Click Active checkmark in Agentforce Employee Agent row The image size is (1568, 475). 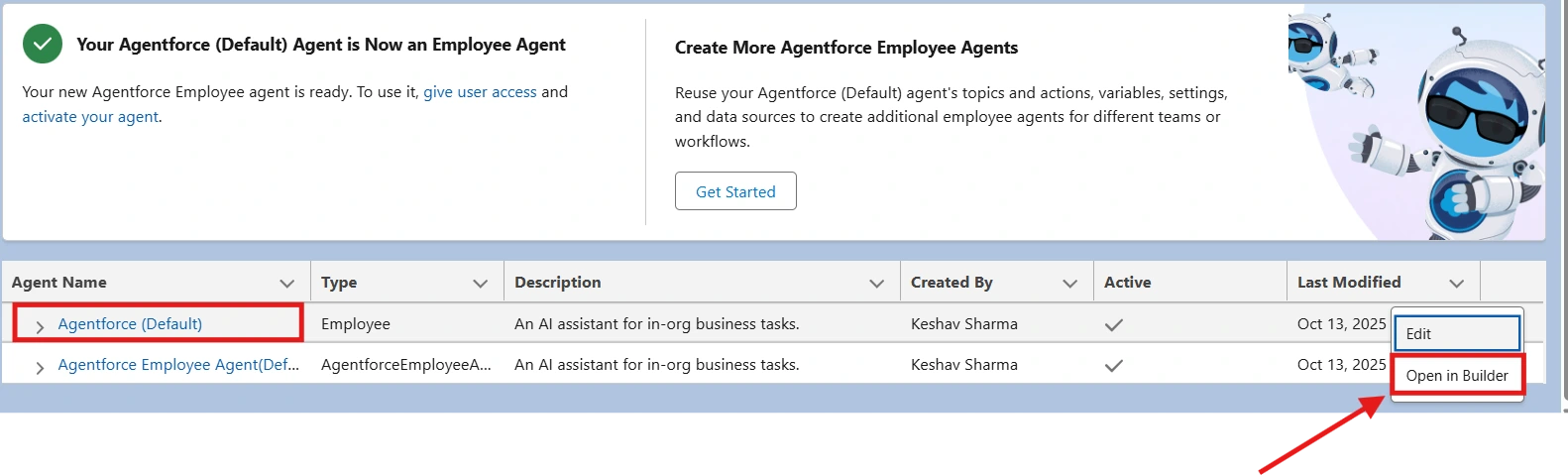(x=1114, y=365)
